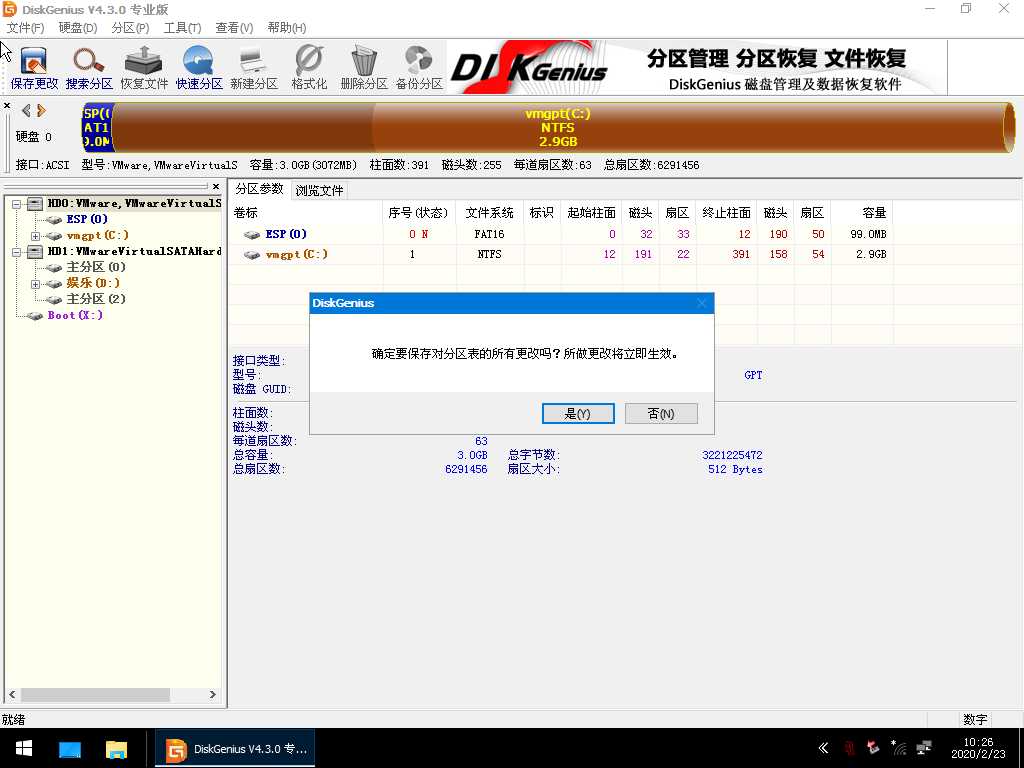The image size is (1024, 768).
Task: Select 主分区(2) in the tree
Action: 96,298
